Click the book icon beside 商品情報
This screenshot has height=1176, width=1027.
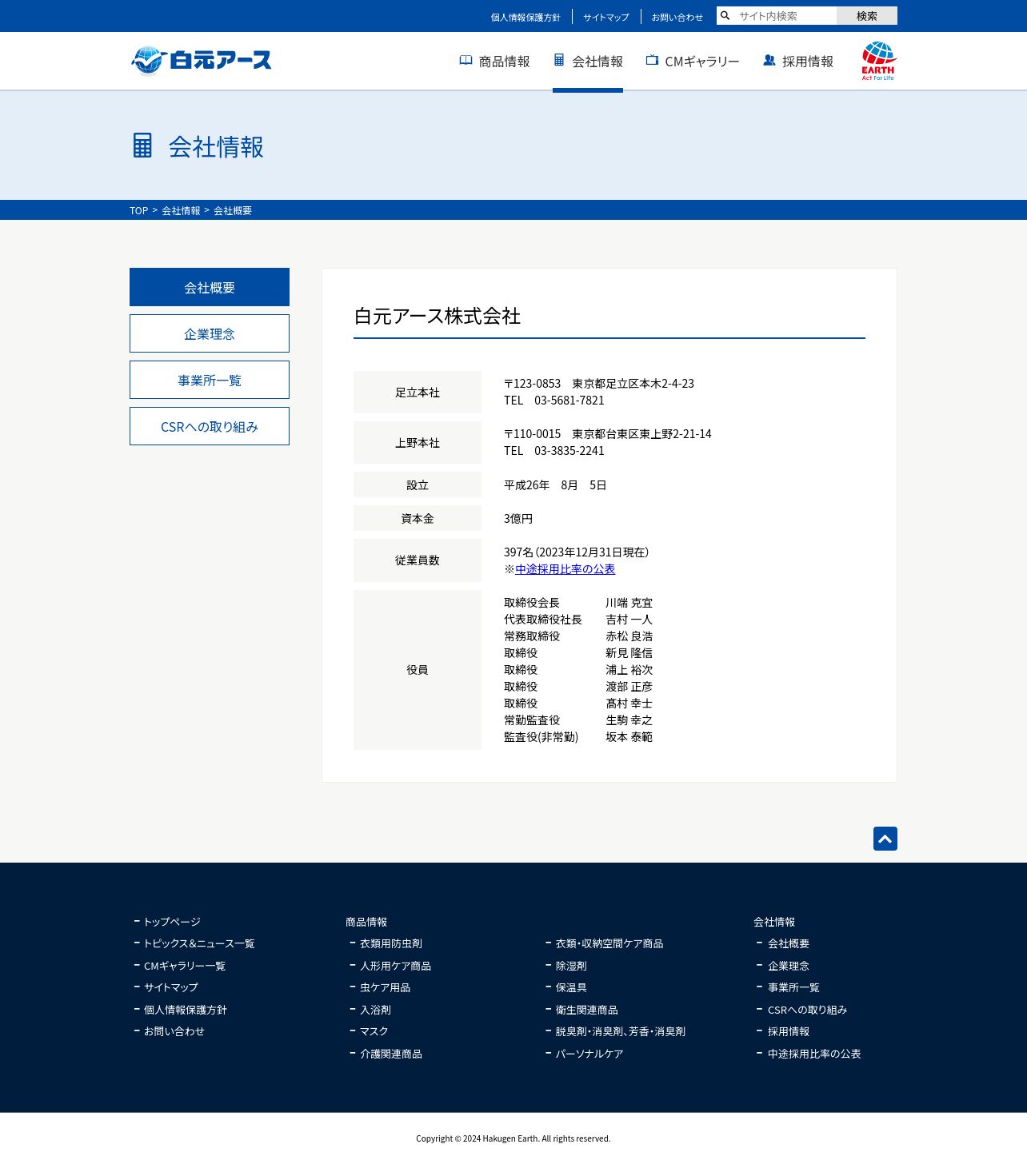point(466,60)
